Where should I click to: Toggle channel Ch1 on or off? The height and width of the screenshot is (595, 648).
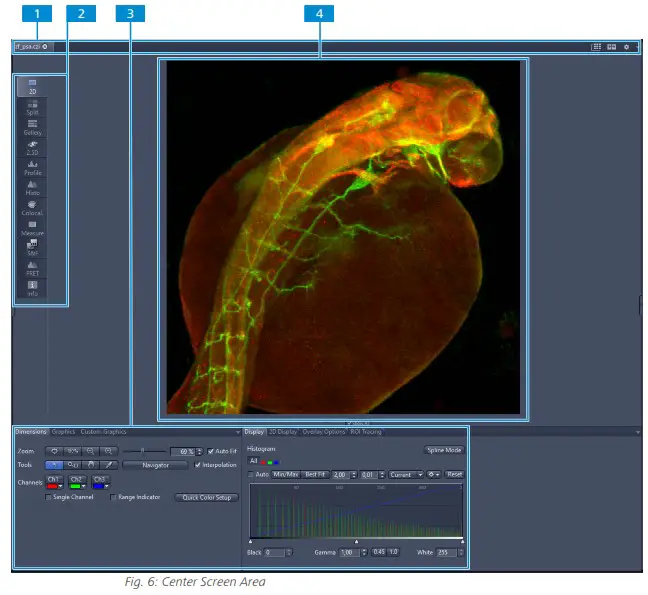[x=54, y=479]
